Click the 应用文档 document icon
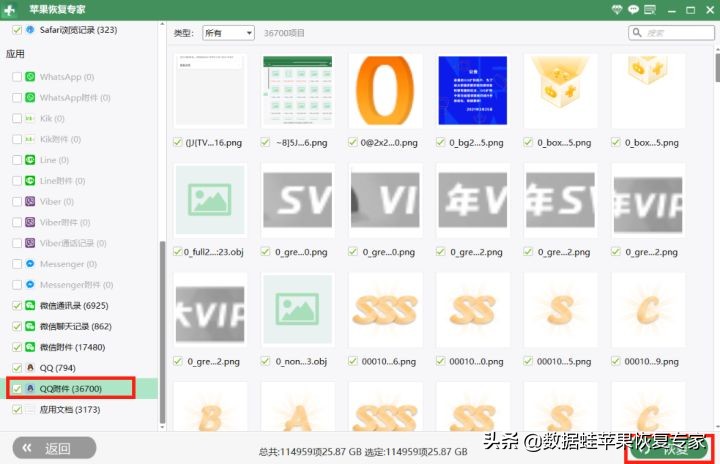The image size is (720, 464). [x=30, y=409]
